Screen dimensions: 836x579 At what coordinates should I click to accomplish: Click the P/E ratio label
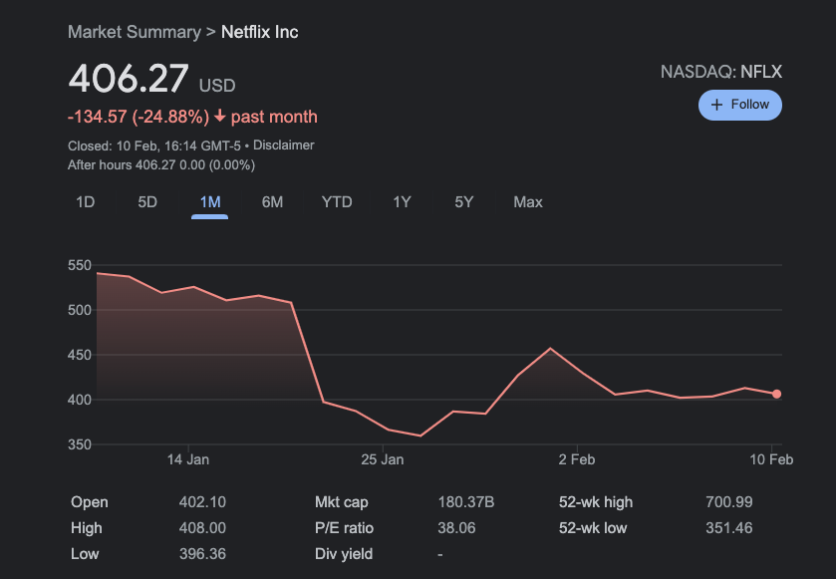[344, 528]
